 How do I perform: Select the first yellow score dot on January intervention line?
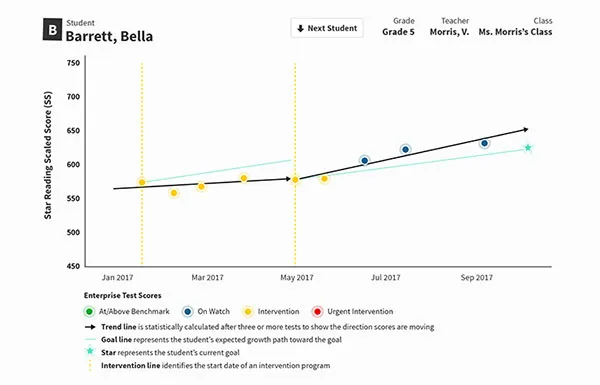pos(142,182)
